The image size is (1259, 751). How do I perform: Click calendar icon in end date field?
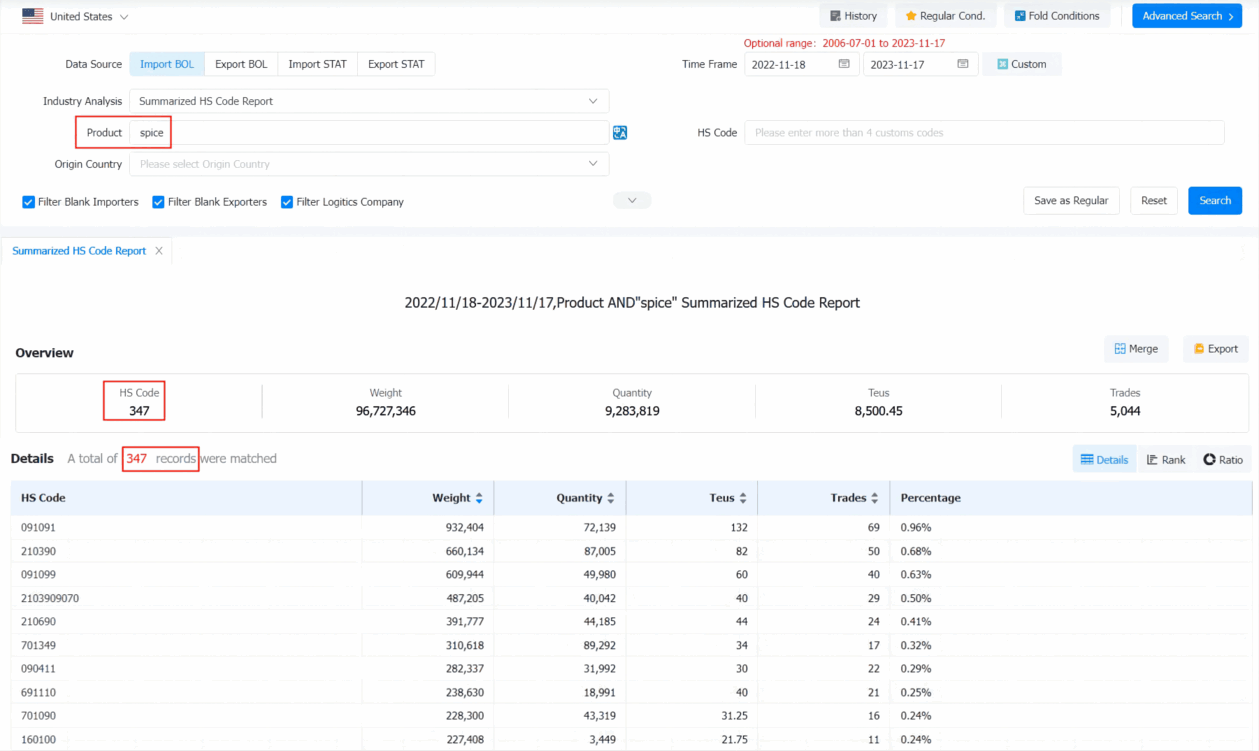(x=962, y=64)
